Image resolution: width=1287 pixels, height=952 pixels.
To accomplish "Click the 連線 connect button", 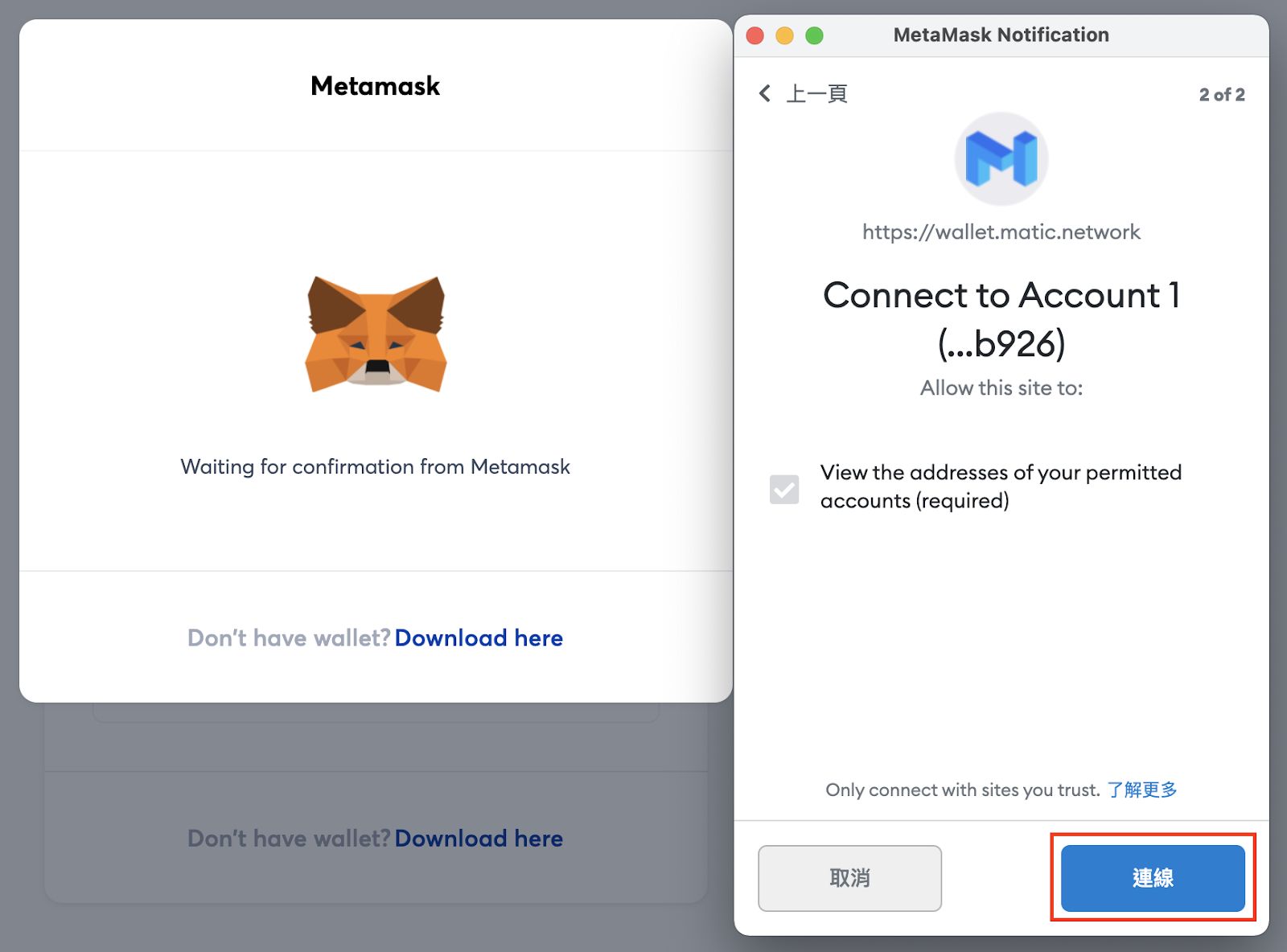I will click(x=1153, y=878).
